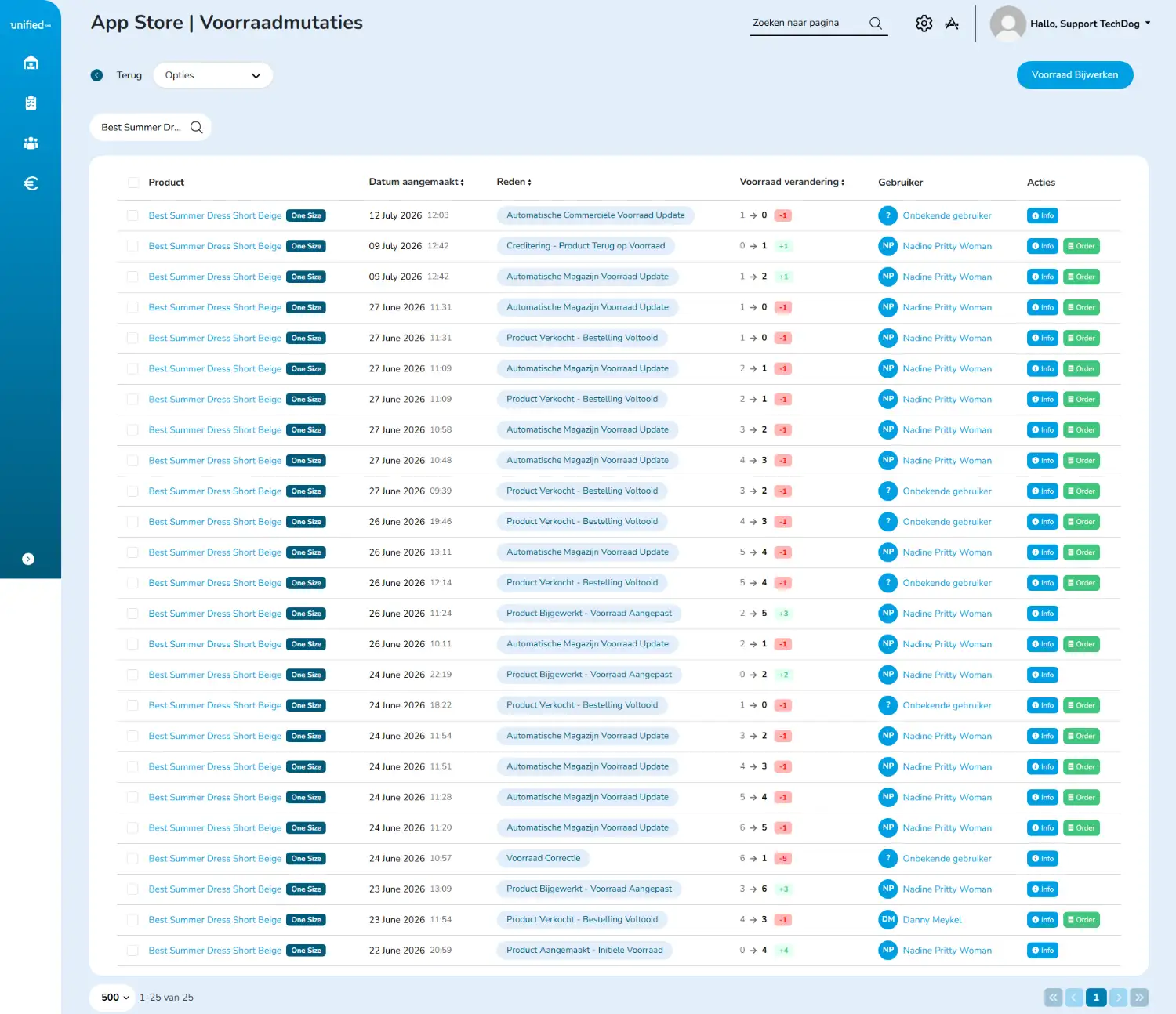The image size is (1176, 1014).
Task: Sort by Datum aangemaakt column header
Action: 416,182
